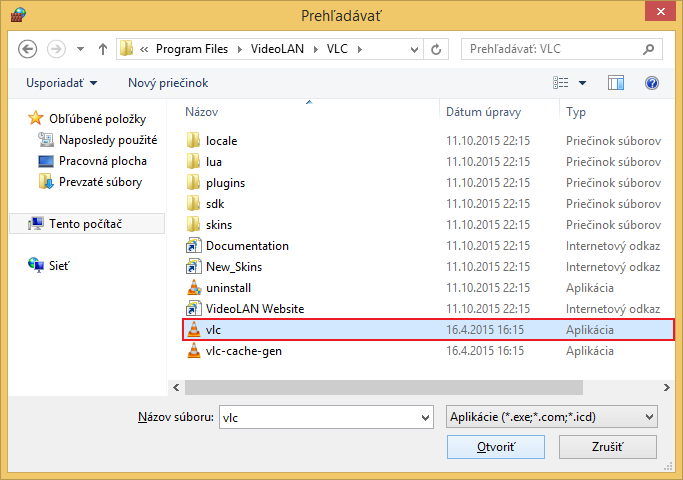Expand the arrow after Program Files breadcrumb
This screenshot has width=683, height=480.
coord(240,49)
